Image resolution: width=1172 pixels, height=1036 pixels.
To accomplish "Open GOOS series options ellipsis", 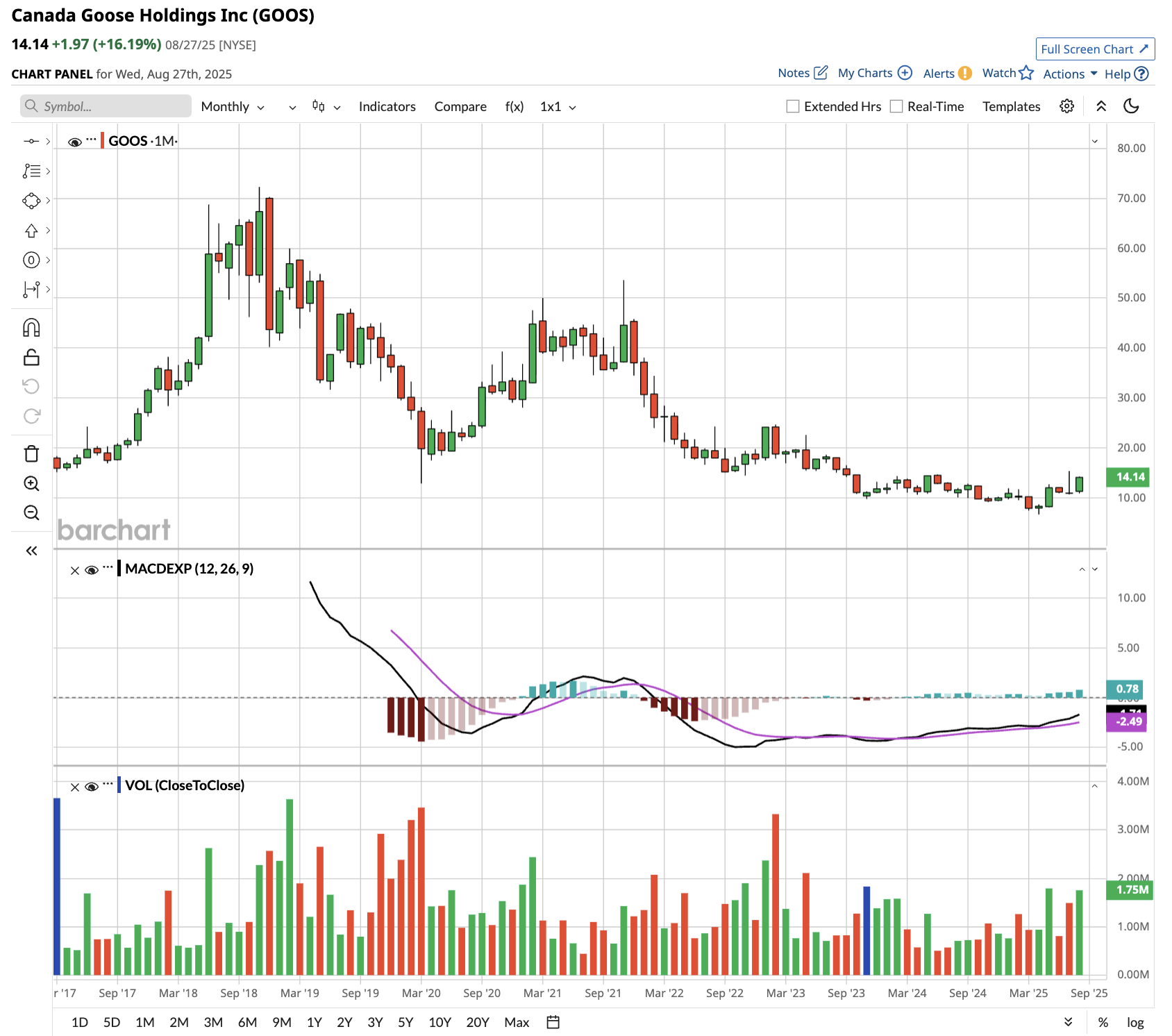I will point(92,139).
